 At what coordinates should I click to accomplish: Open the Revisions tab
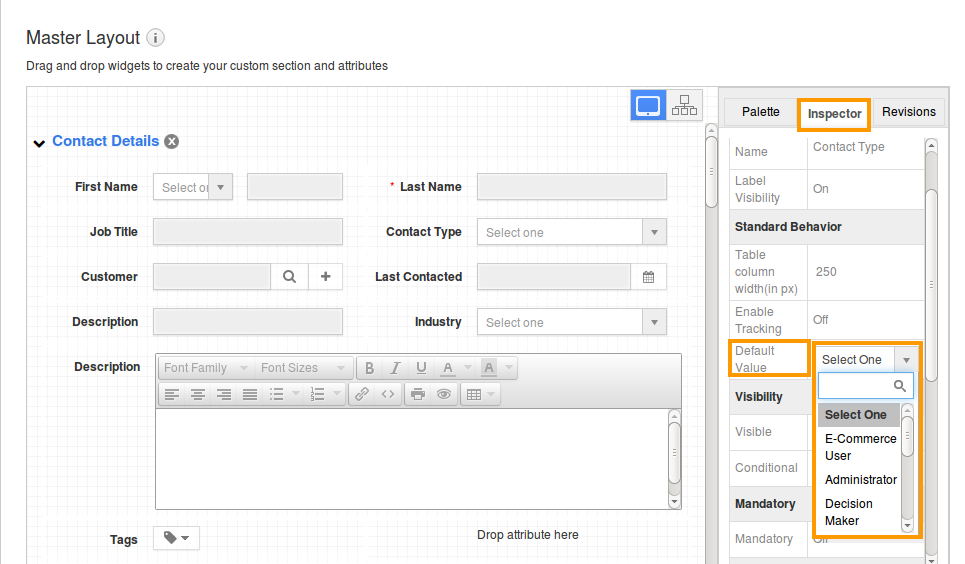coord(908,112)
